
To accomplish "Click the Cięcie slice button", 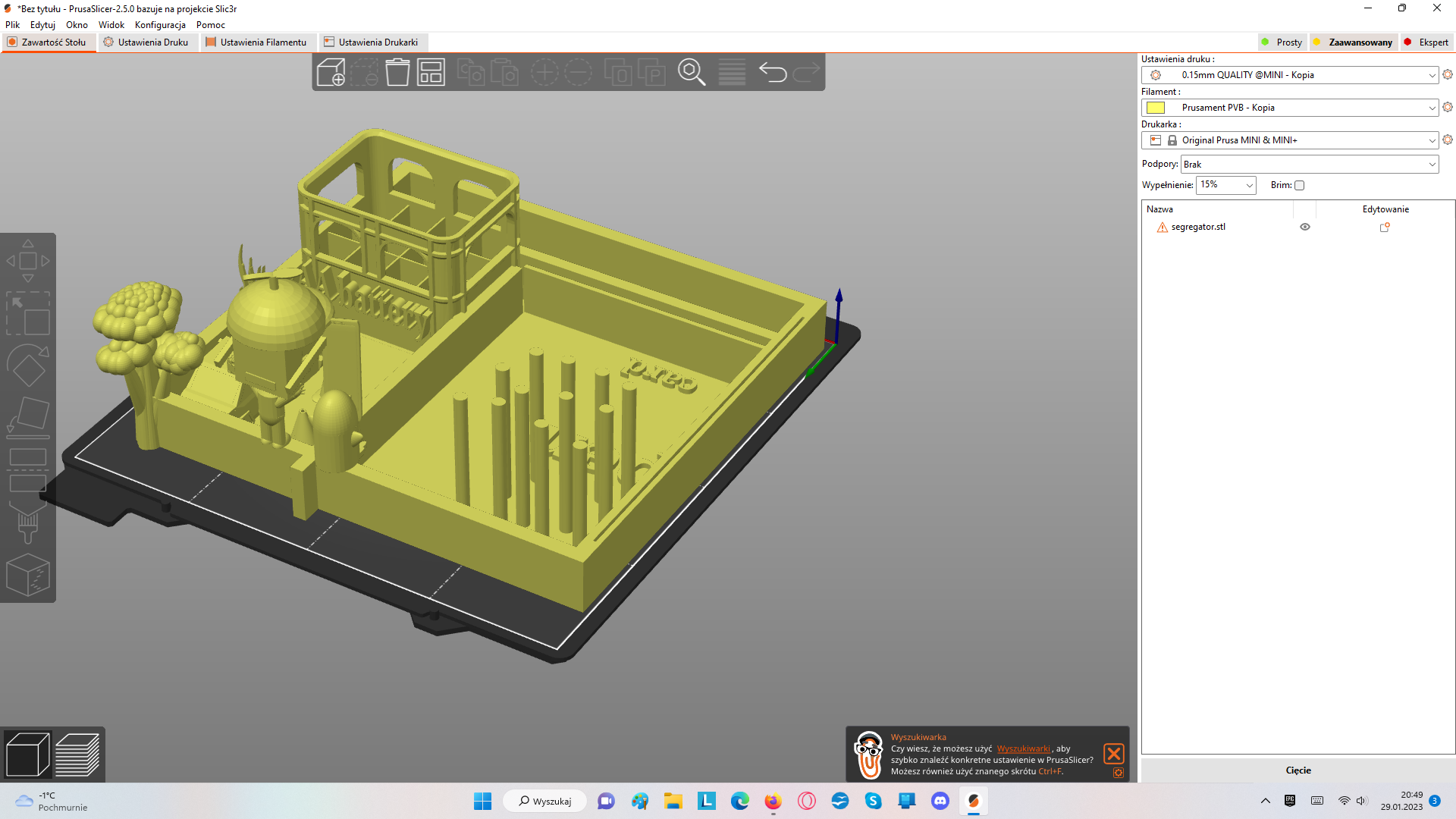I will pyautogui.click(x=1298, y=770).
